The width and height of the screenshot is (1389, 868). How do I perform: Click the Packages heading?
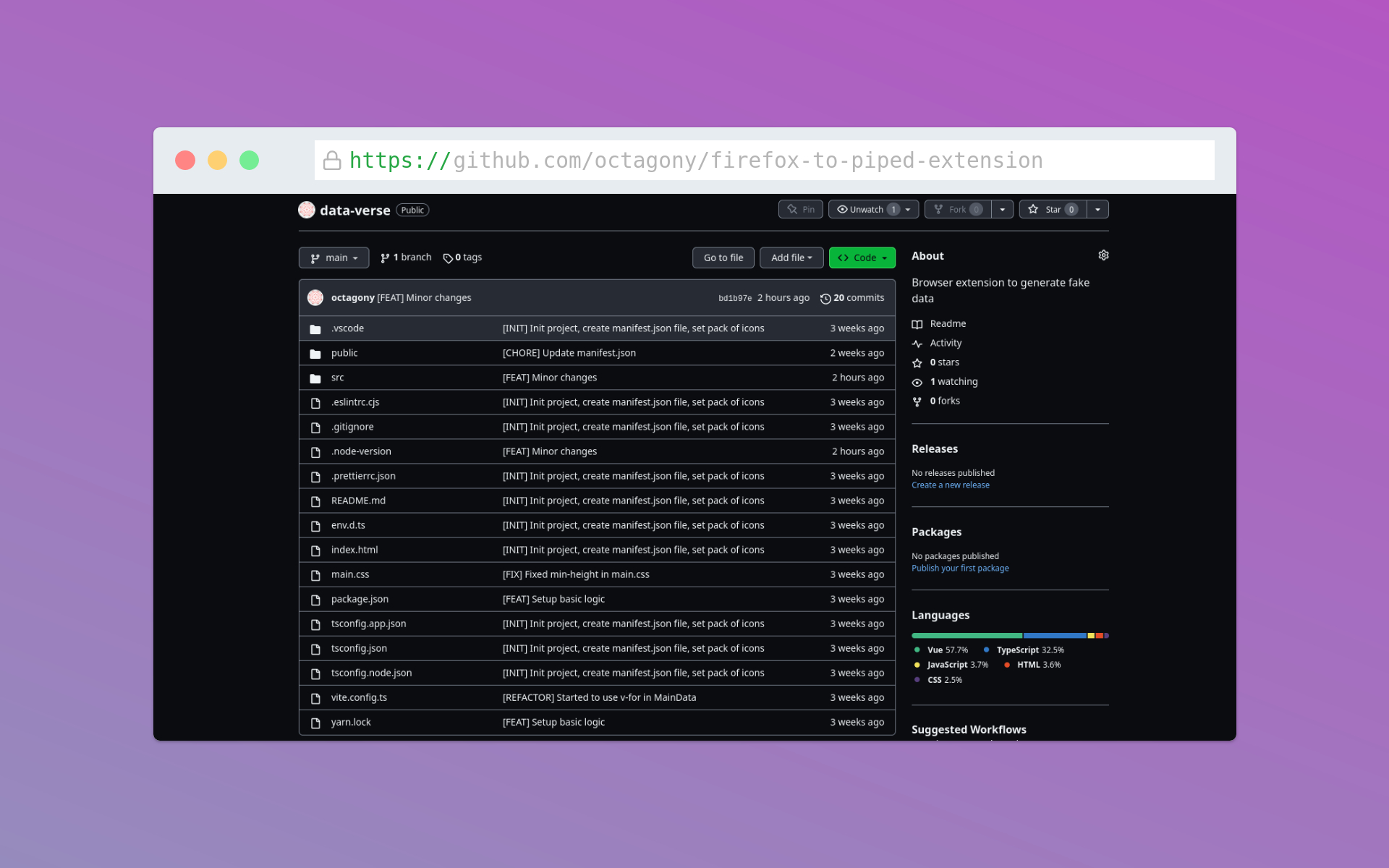[x=936, y=532]
